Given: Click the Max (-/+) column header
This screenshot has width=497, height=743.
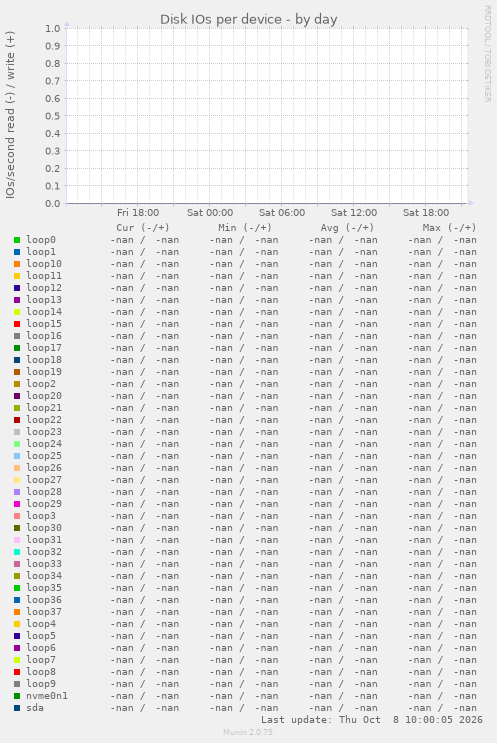Looking at the screenshot, I should (x=450, y=228).
